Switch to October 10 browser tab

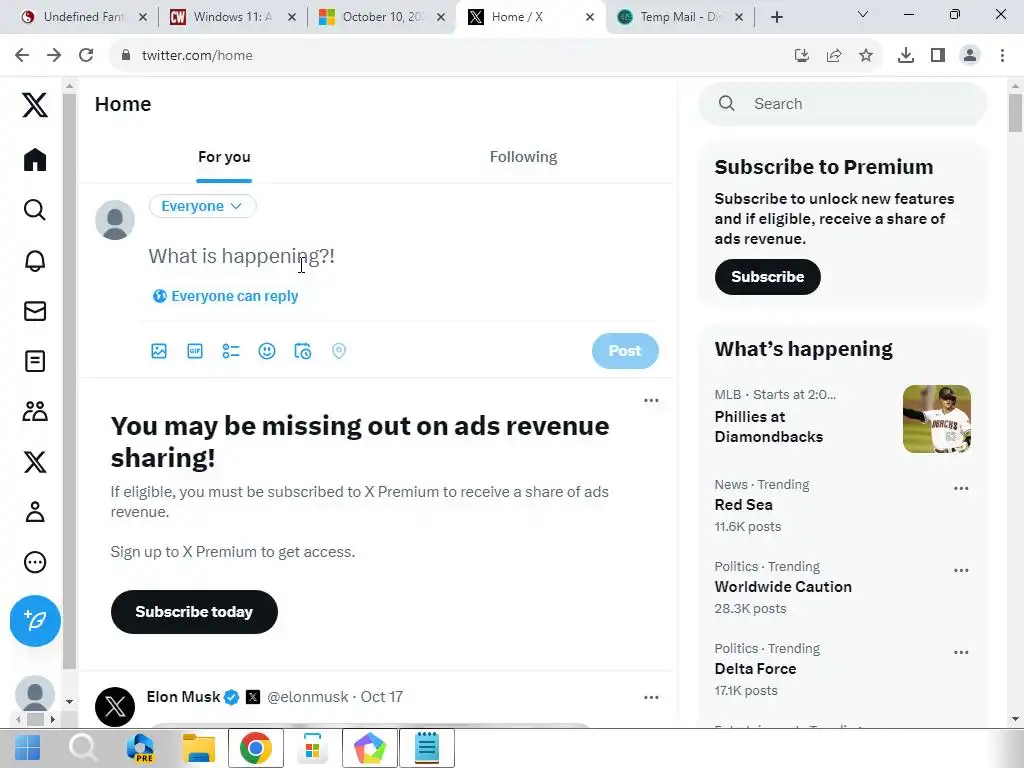382,17
